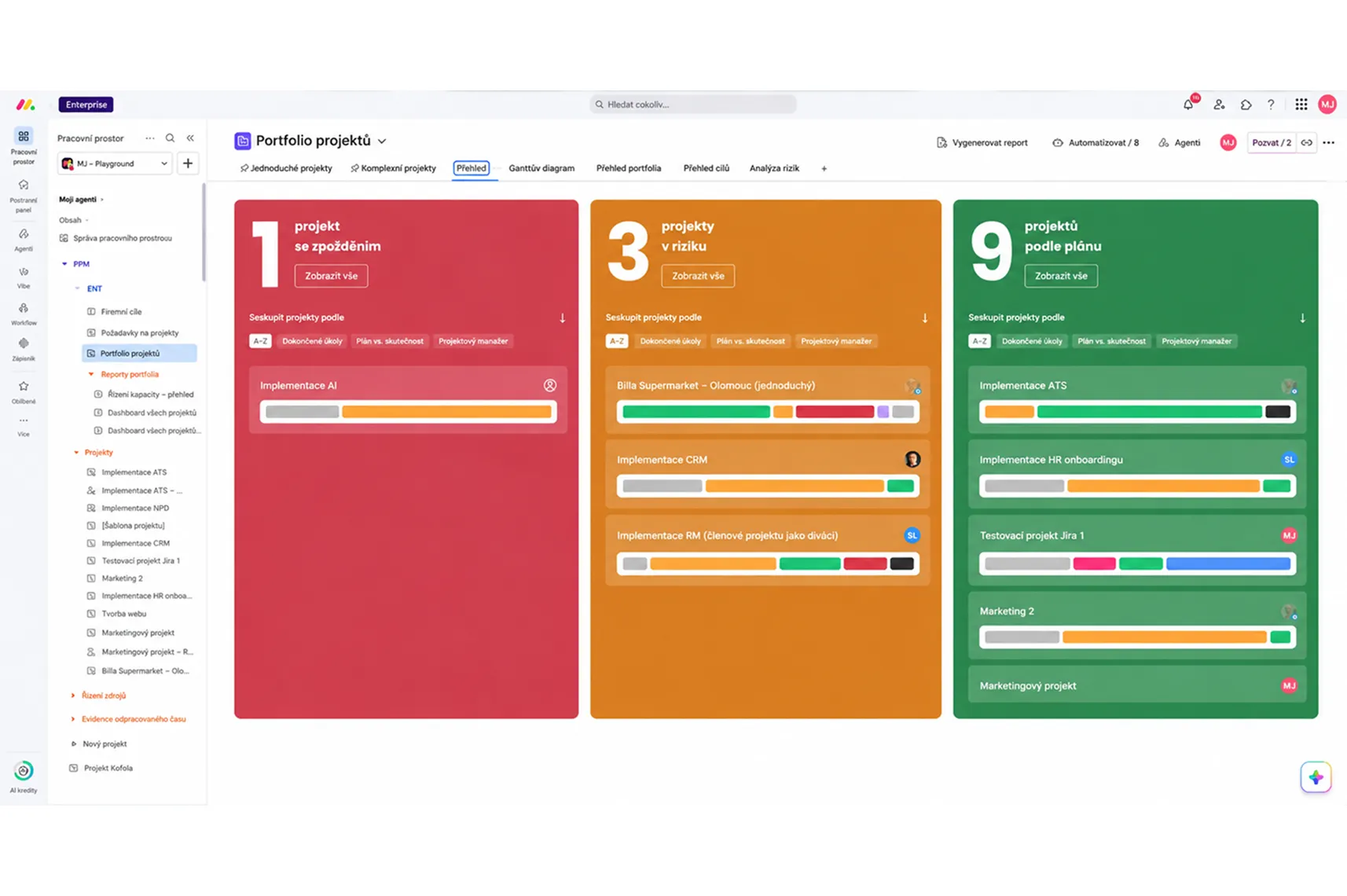Screen dimensions: 1347x896
Task: Open Workflow in the left rail
Action: coord(24,314)
